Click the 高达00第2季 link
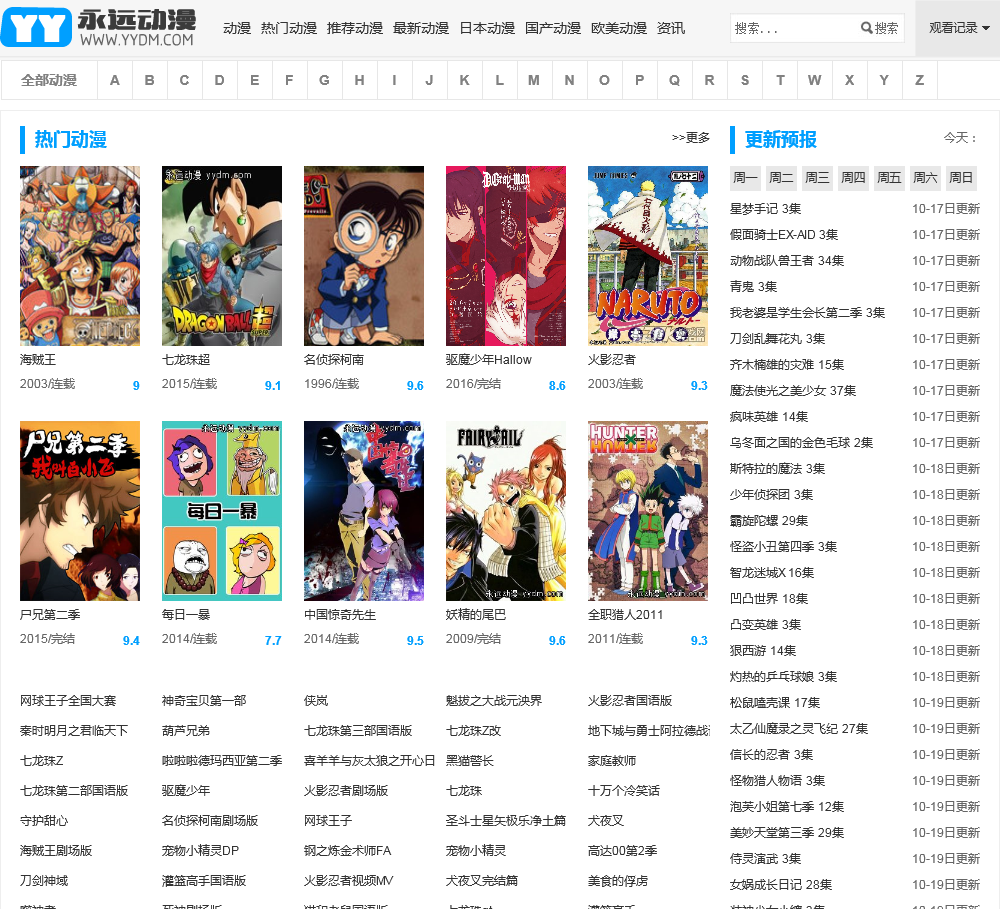This screenshot has height=909, width=1000. [622, 851]
